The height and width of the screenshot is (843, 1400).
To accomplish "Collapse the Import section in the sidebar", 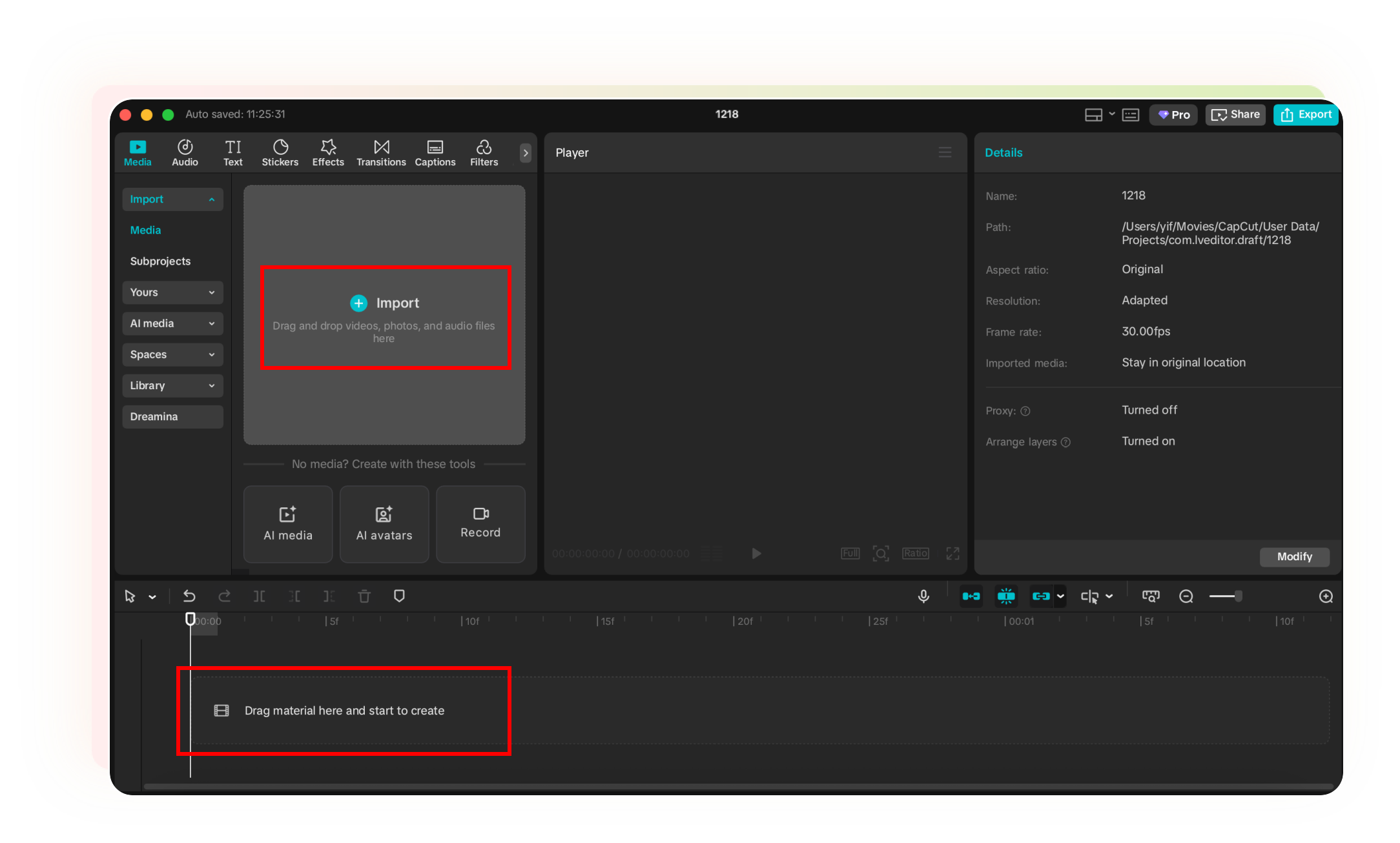I will tap(172, 199).
